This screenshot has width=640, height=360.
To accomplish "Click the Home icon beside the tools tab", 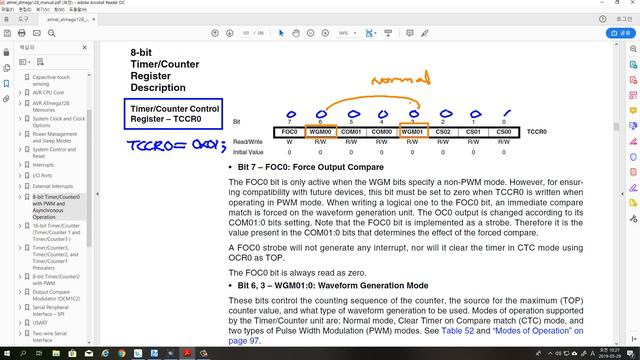I will (6, 19).
